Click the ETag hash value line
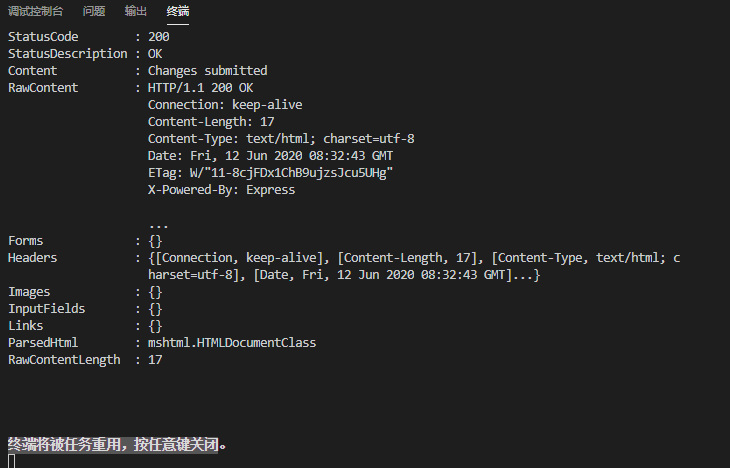 point(270,173)
